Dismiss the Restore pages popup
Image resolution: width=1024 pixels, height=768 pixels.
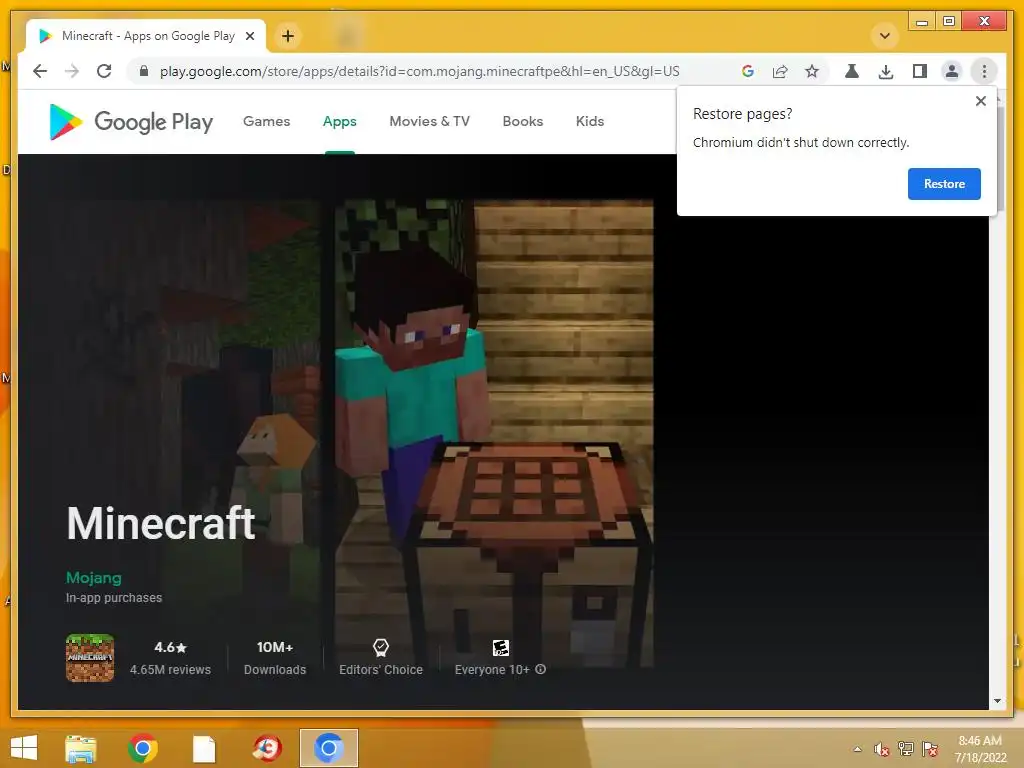pos(980,101)
